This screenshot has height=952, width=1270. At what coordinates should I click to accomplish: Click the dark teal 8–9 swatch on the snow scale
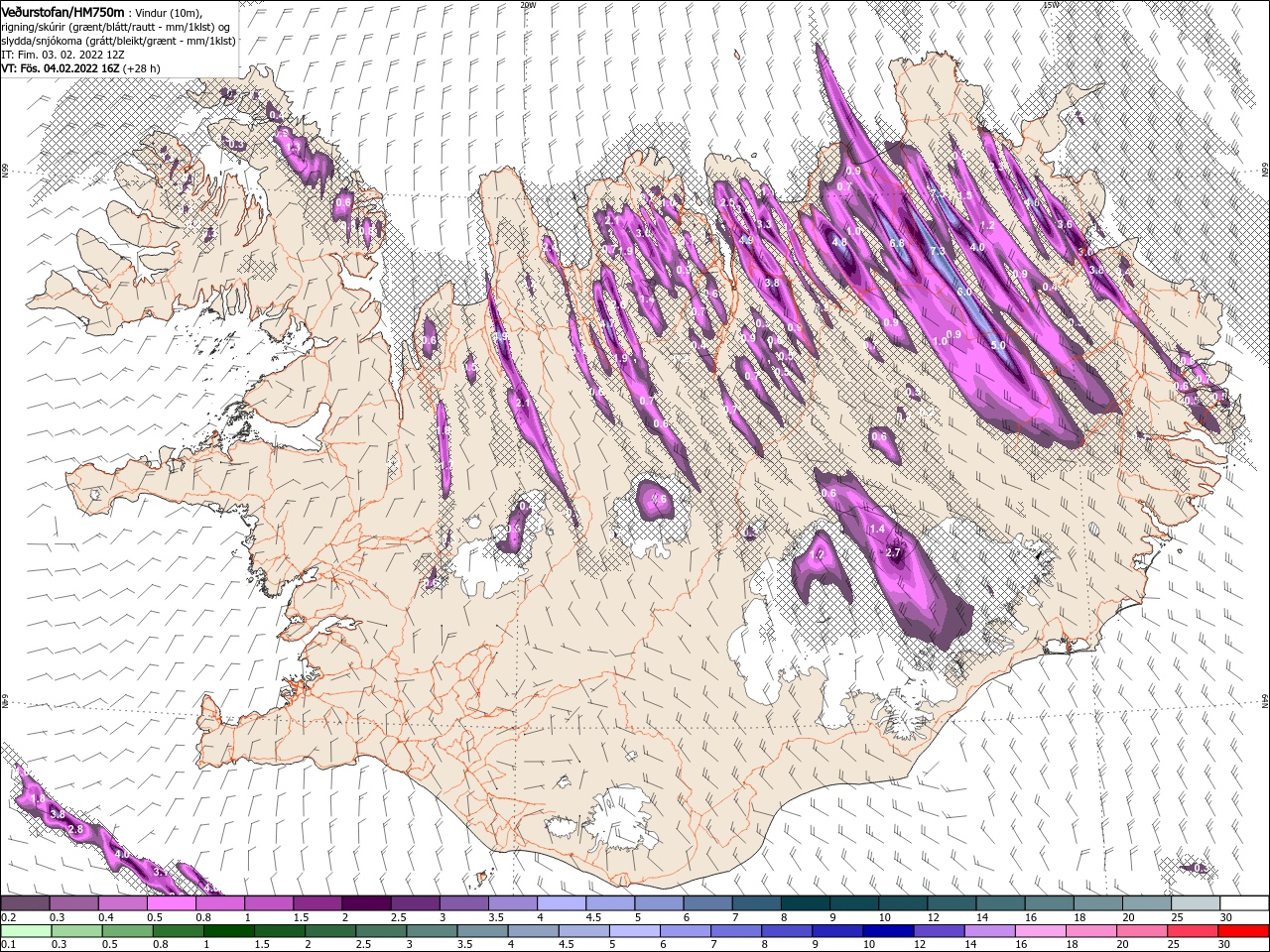[x=806, y=903]
